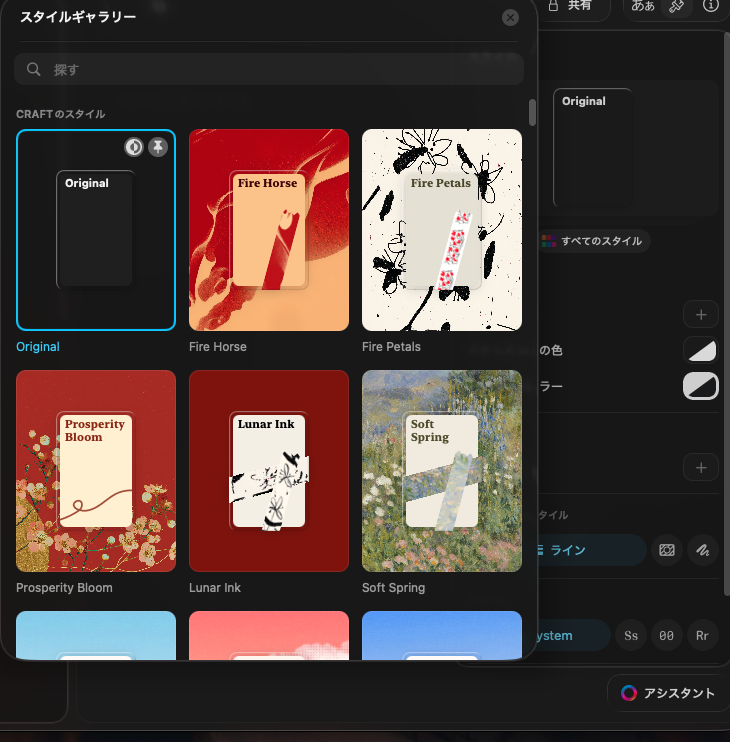Click the info icon in top toolbar
730x742 pixels.
[711, 6]
